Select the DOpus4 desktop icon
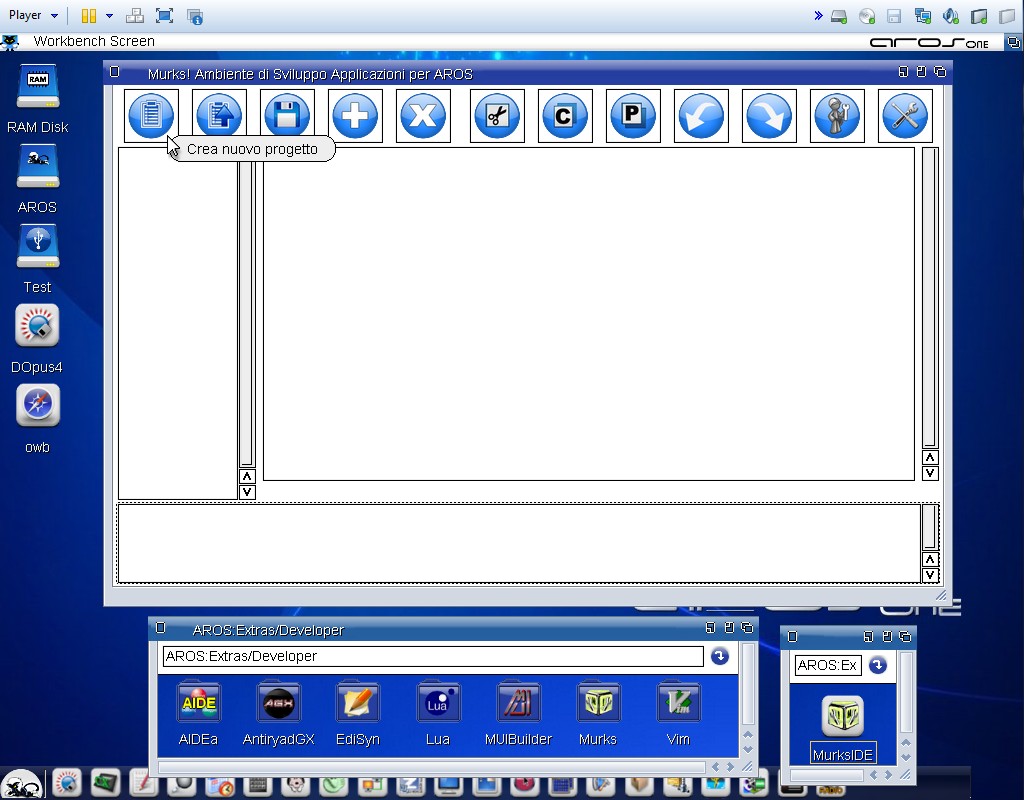The width and height of the screenshot is (1024, 800). tap(37, 338)
